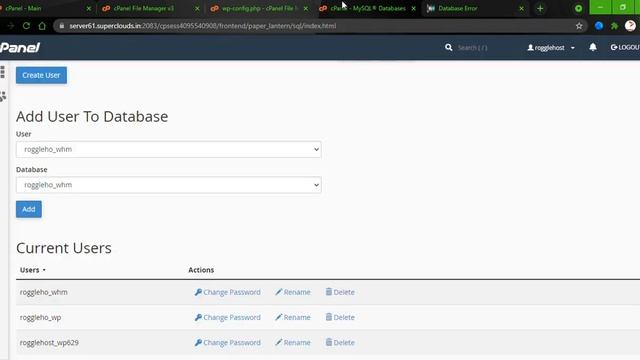Open the browser profile avatar
This screenshot has width=640, height=360.
[x=630, y=26]
